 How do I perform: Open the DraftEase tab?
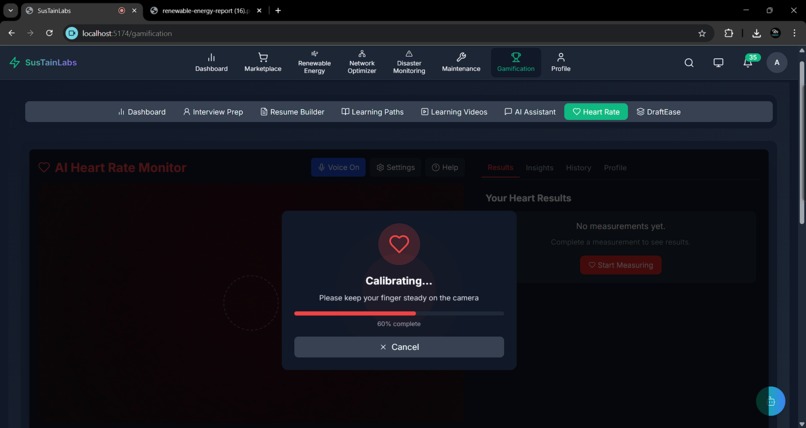tap(658, 111)
